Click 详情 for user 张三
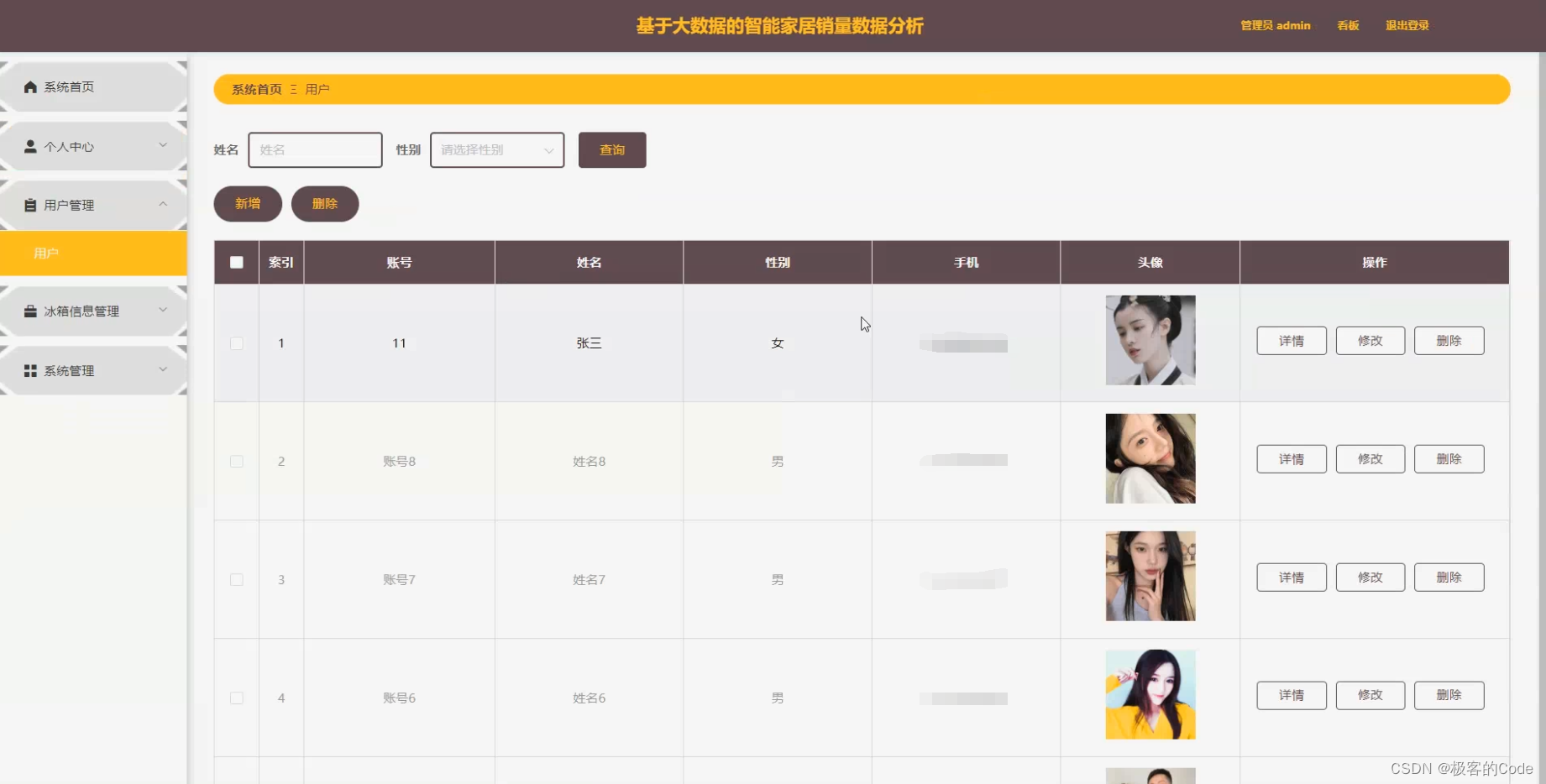Screen dimensions: 1546x784 pos(1292,341)
